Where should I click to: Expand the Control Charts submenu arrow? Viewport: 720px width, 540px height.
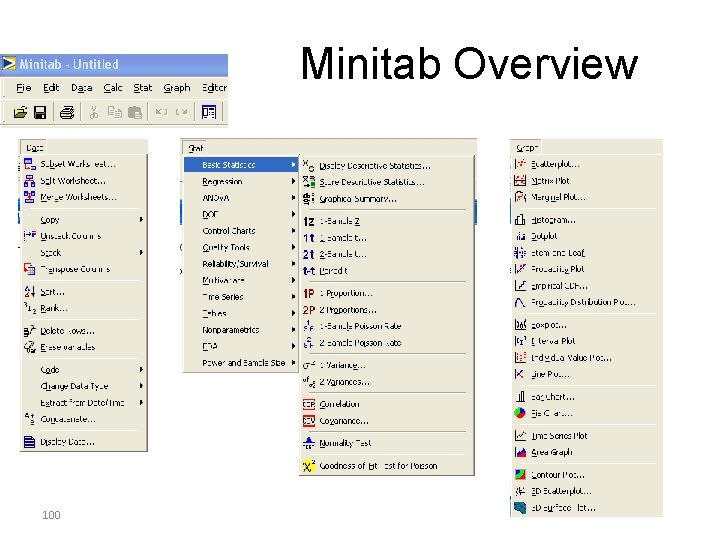(293, 231)
